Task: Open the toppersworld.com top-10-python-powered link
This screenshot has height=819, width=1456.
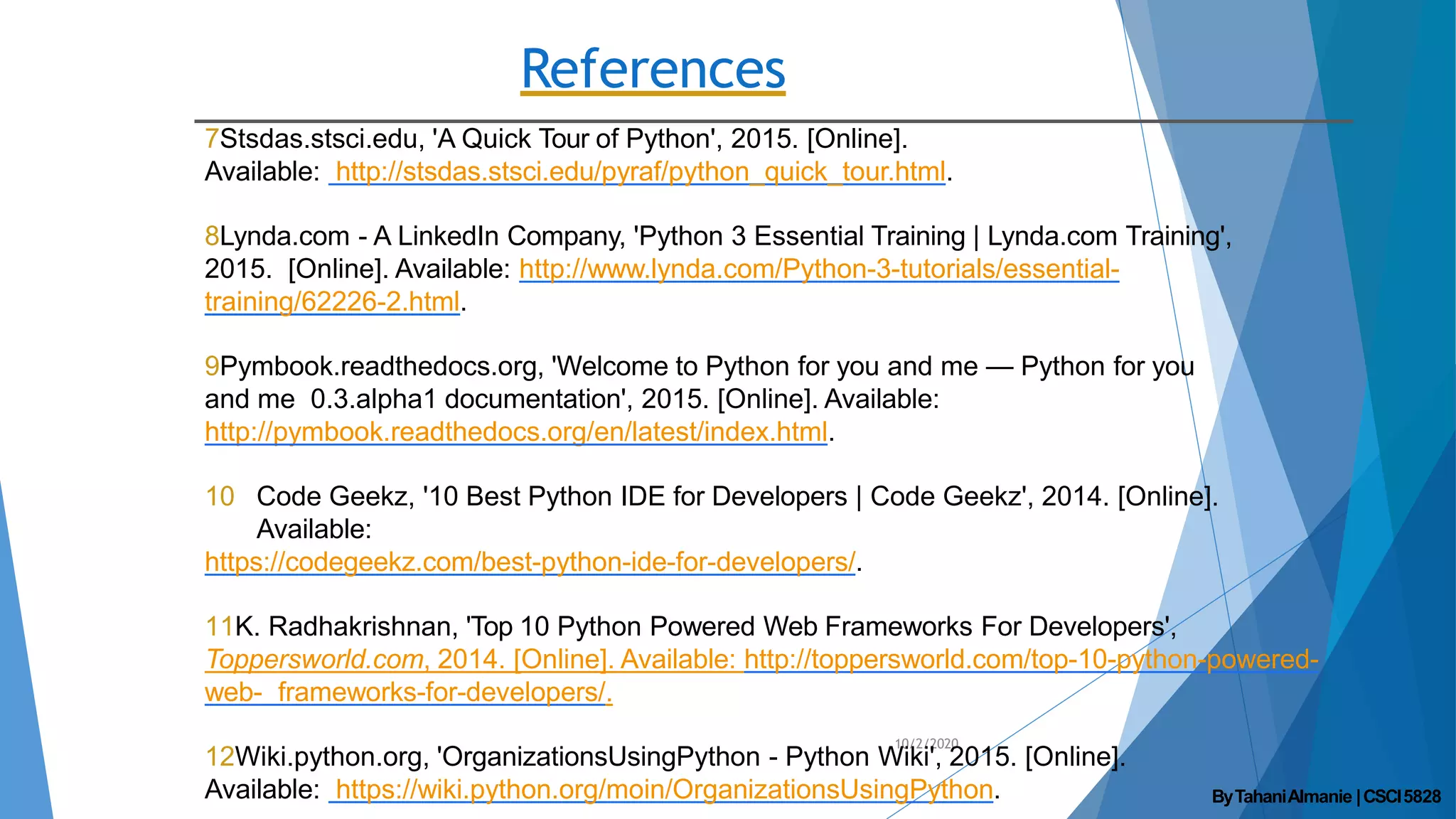Action: (x=1031, y=659)
